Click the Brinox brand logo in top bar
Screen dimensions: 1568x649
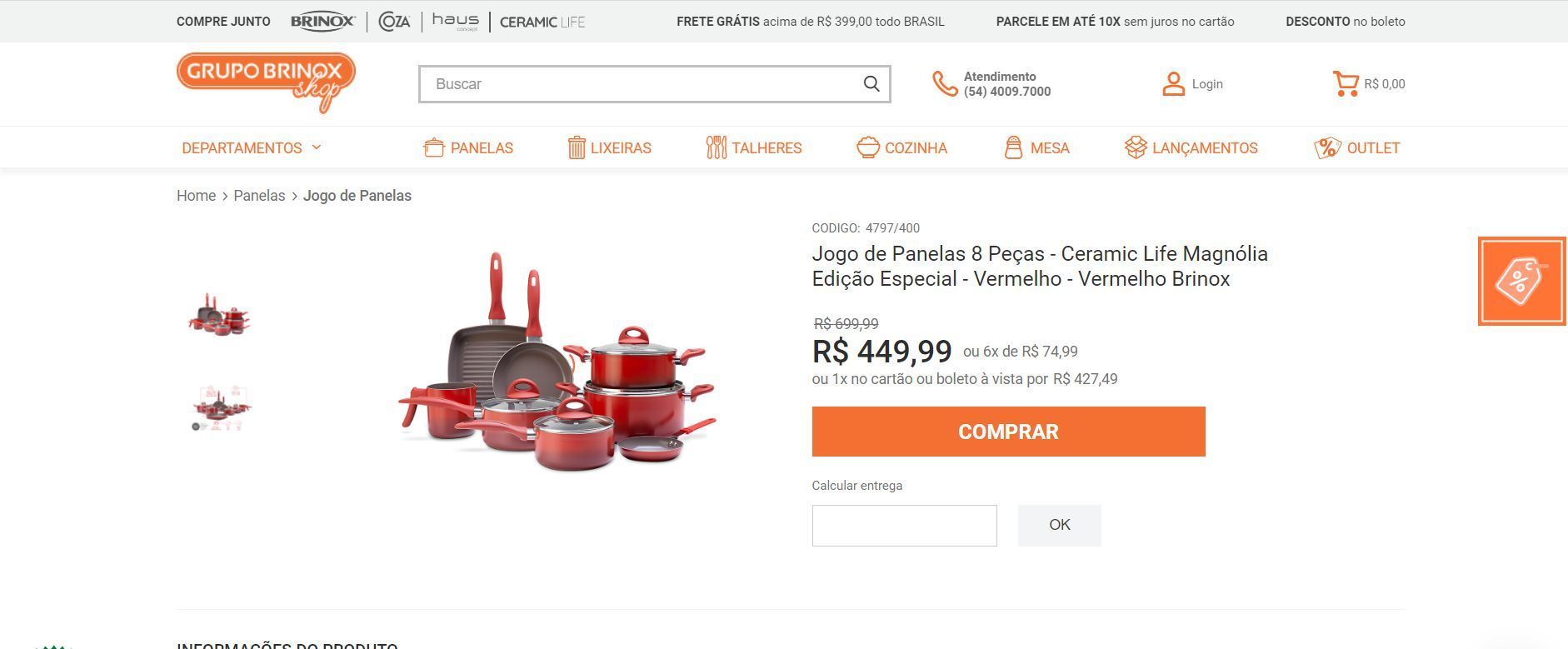322,22
